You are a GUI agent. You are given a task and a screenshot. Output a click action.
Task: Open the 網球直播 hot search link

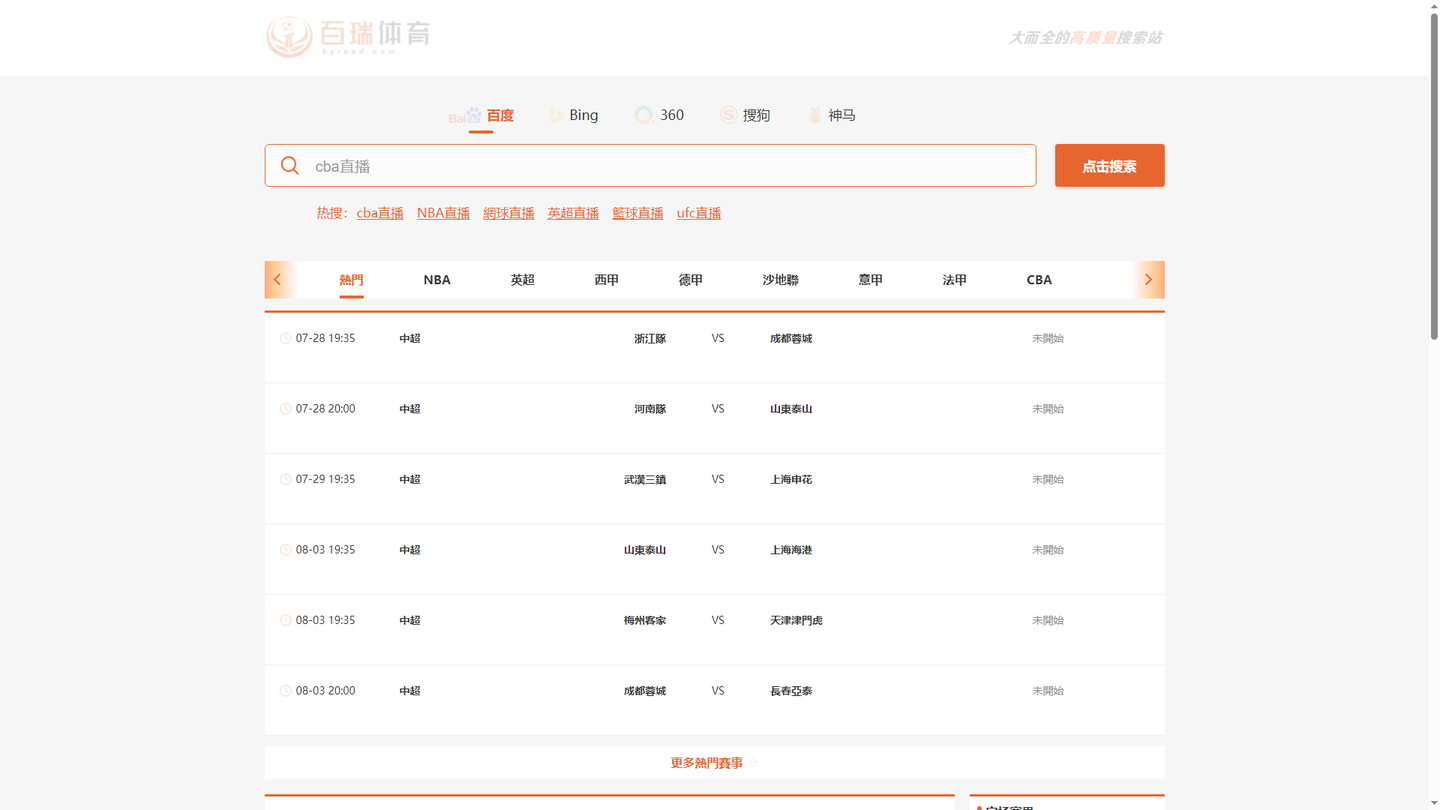[509, 213]
